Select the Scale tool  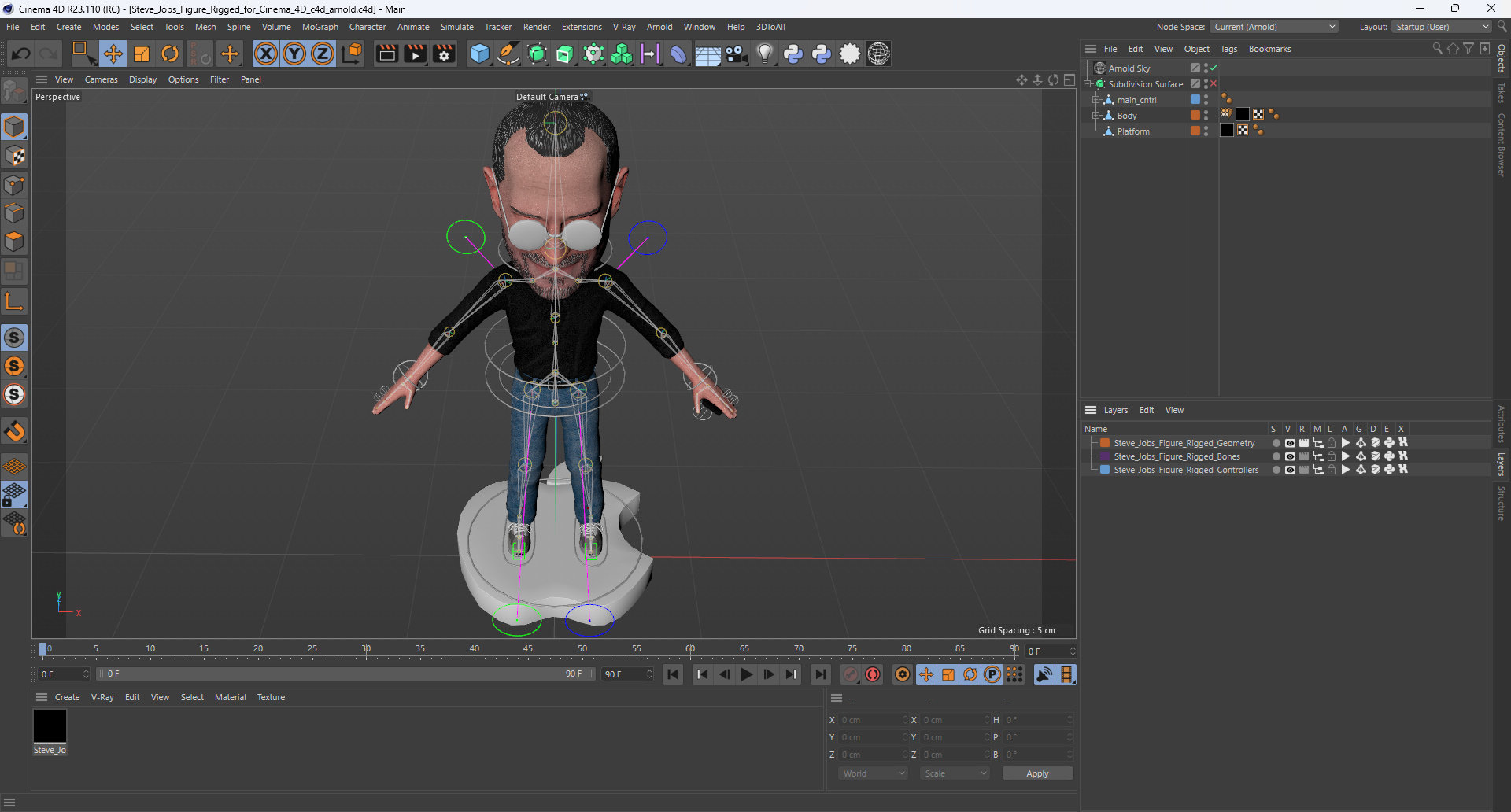[x=142, y=54]
